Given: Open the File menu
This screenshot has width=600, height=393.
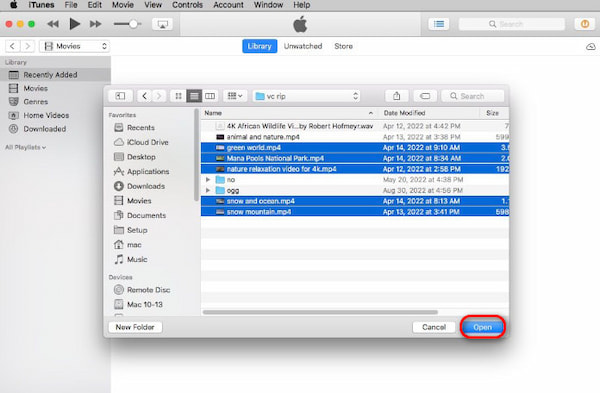Looking at the screenshot, I should (x=71, y=5).
